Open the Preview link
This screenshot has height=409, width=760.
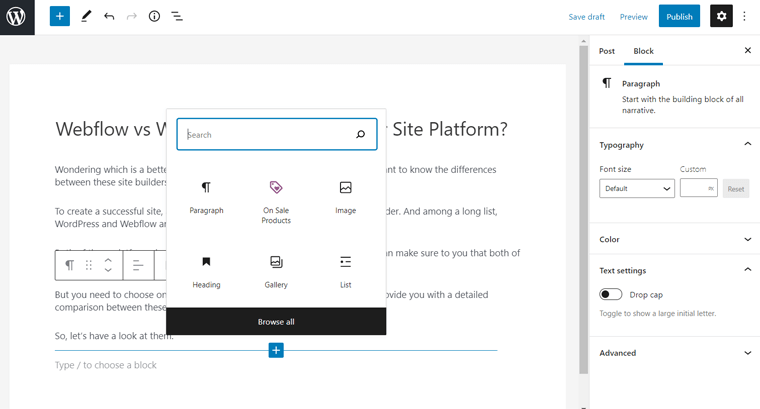tap(633, 16)
